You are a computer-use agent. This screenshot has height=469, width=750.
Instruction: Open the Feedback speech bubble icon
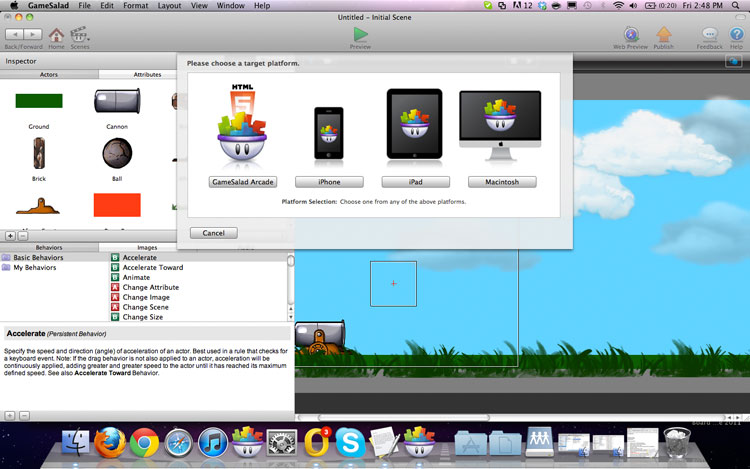click(709, 35)
